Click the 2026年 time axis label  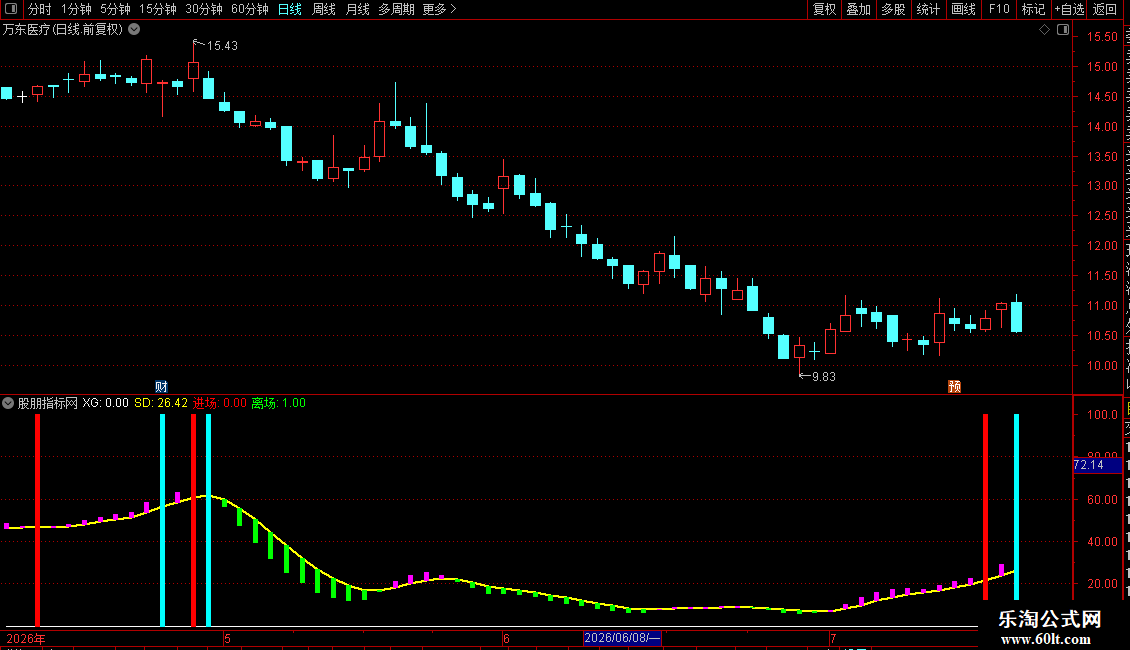pyautogui.click(x=26, y=639)
